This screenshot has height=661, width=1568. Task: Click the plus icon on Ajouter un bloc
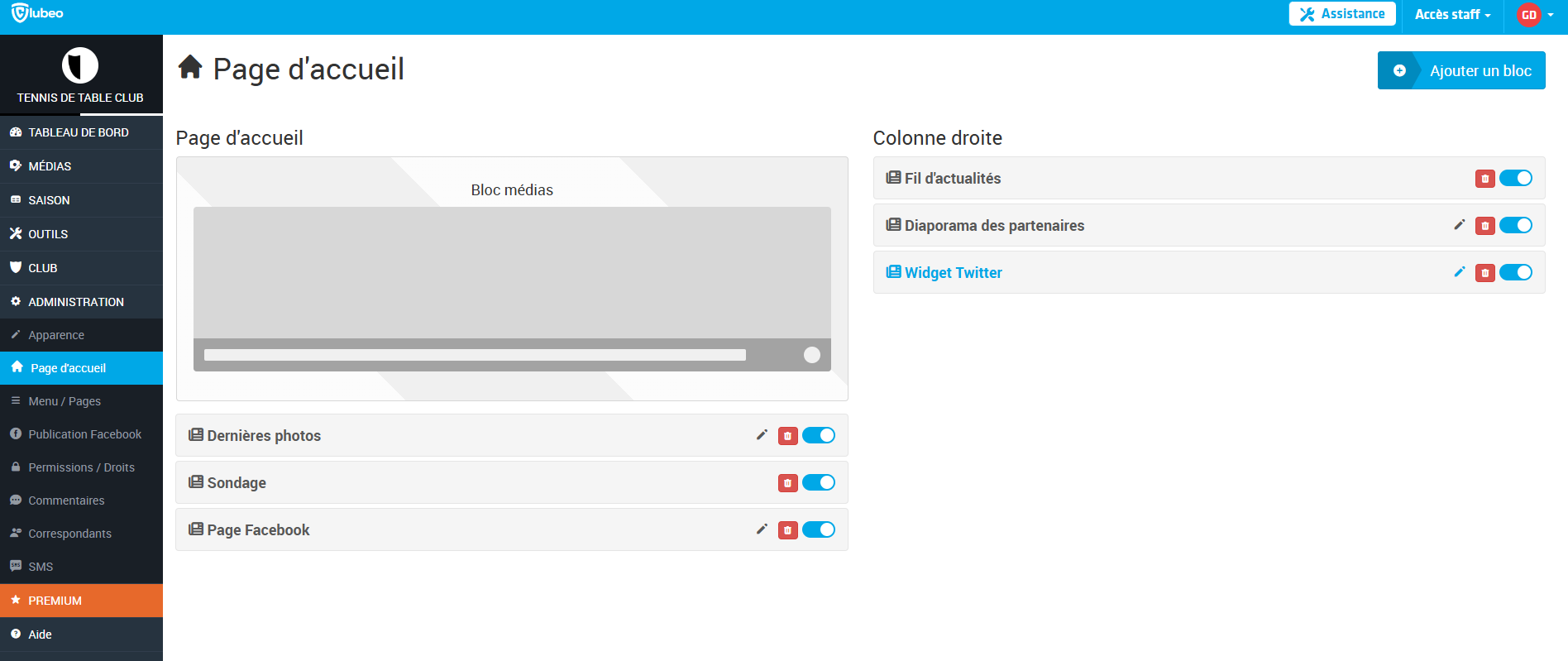[x=1399, y=71]
